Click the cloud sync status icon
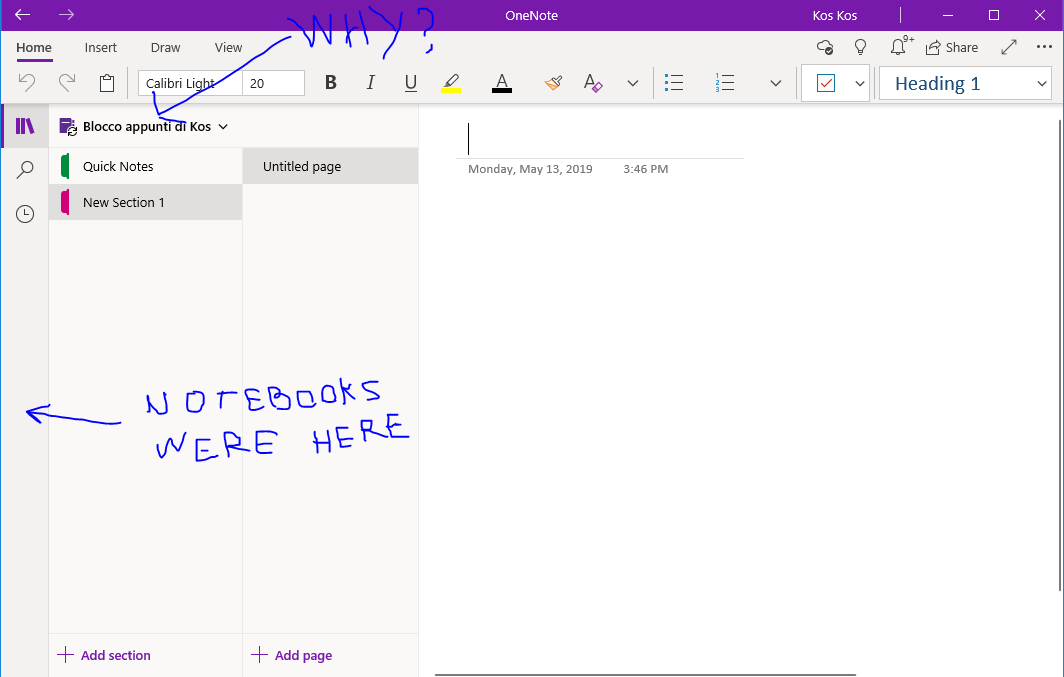Screen dimensions: 1064x677 click(824, 47)
